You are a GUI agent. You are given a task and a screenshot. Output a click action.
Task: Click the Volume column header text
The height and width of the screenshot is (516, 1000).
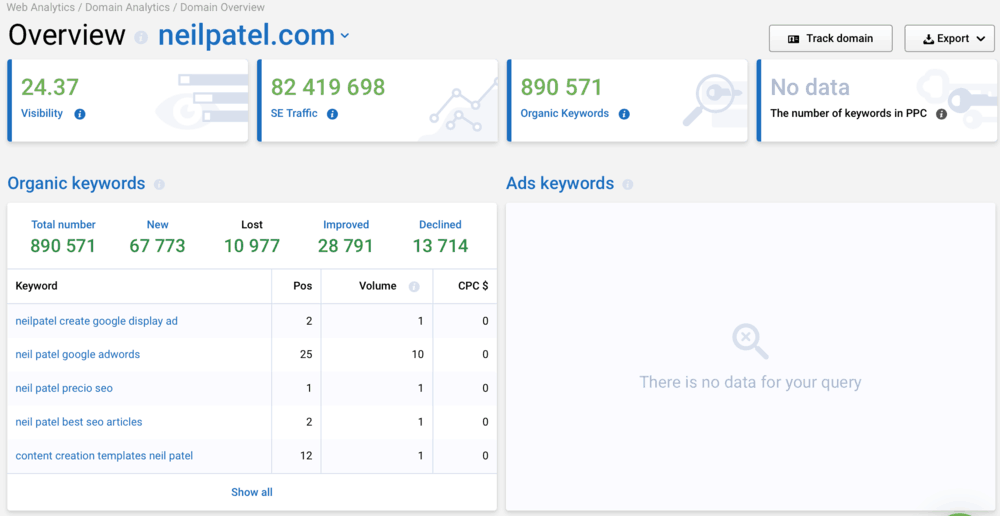(378, 286)
